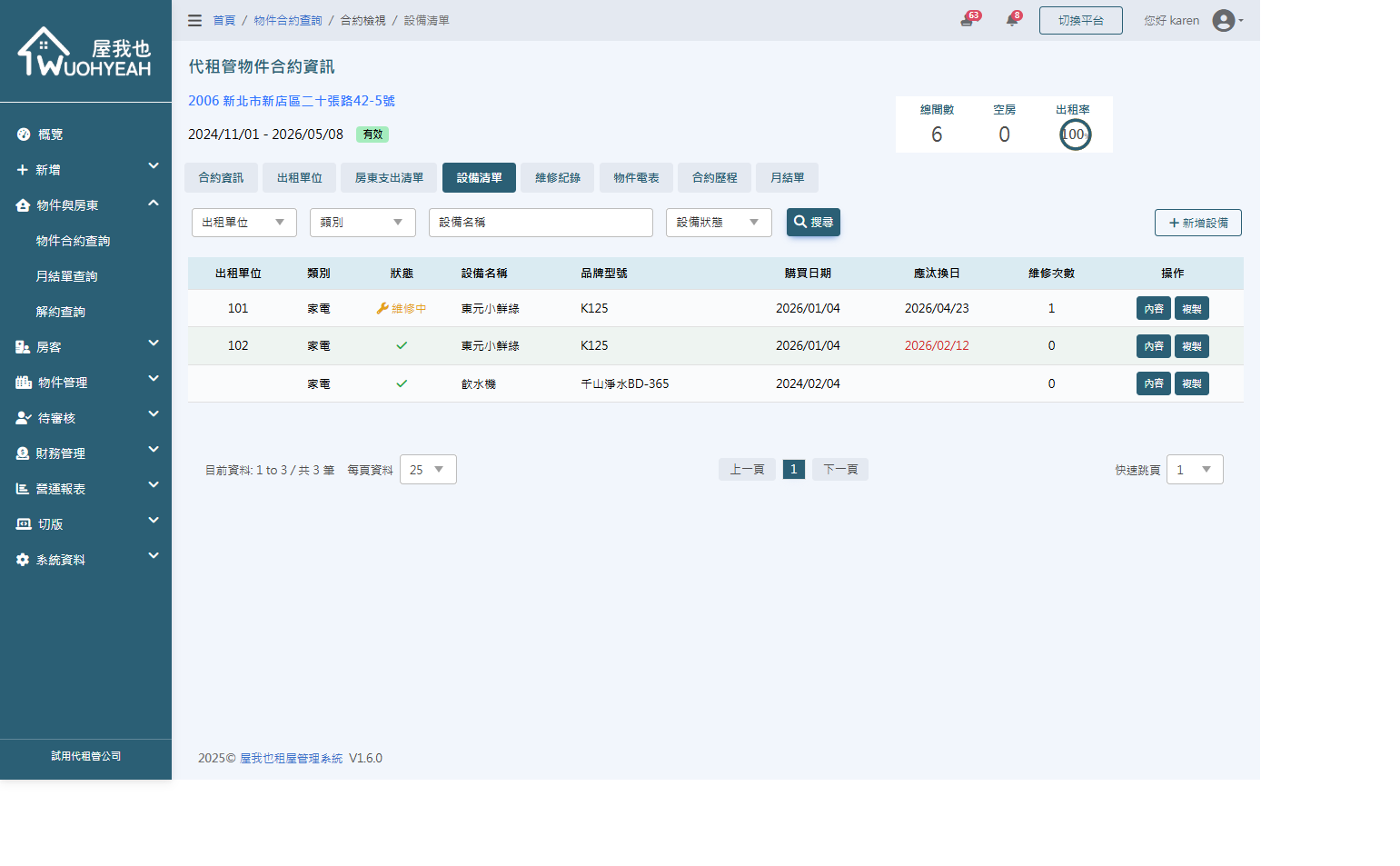Select page 1 in pagination
1400x866 pixels.
[793, 469]
